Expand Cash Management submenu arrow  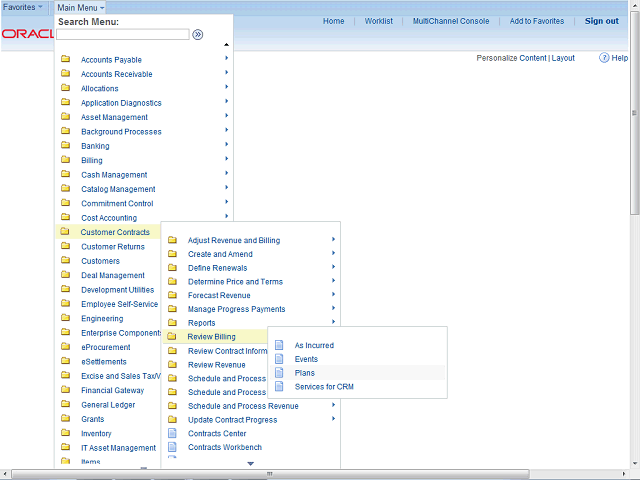click(x=227, y=173)
